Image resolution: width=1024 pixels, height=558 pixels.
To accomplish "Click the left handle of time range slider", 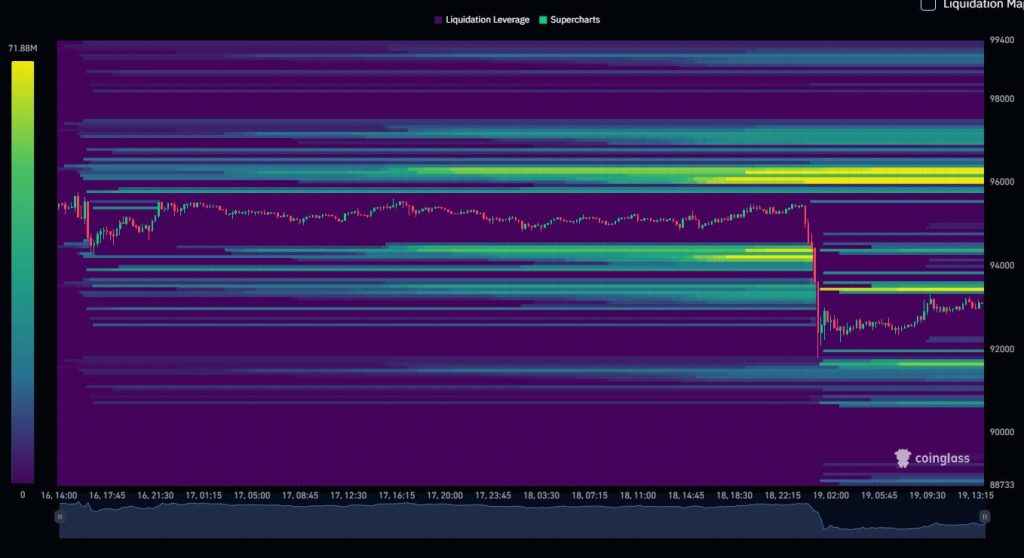I will pyautogui.click(x=59, y=517).
